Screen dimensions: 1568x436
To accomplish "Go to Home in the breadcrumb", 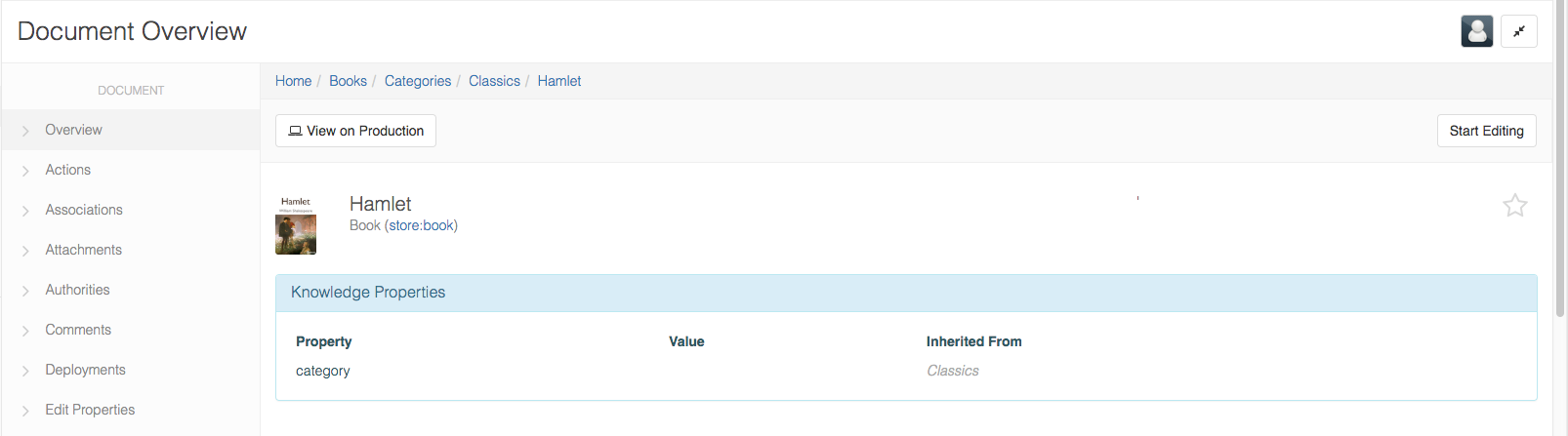I will coord(293,81).
